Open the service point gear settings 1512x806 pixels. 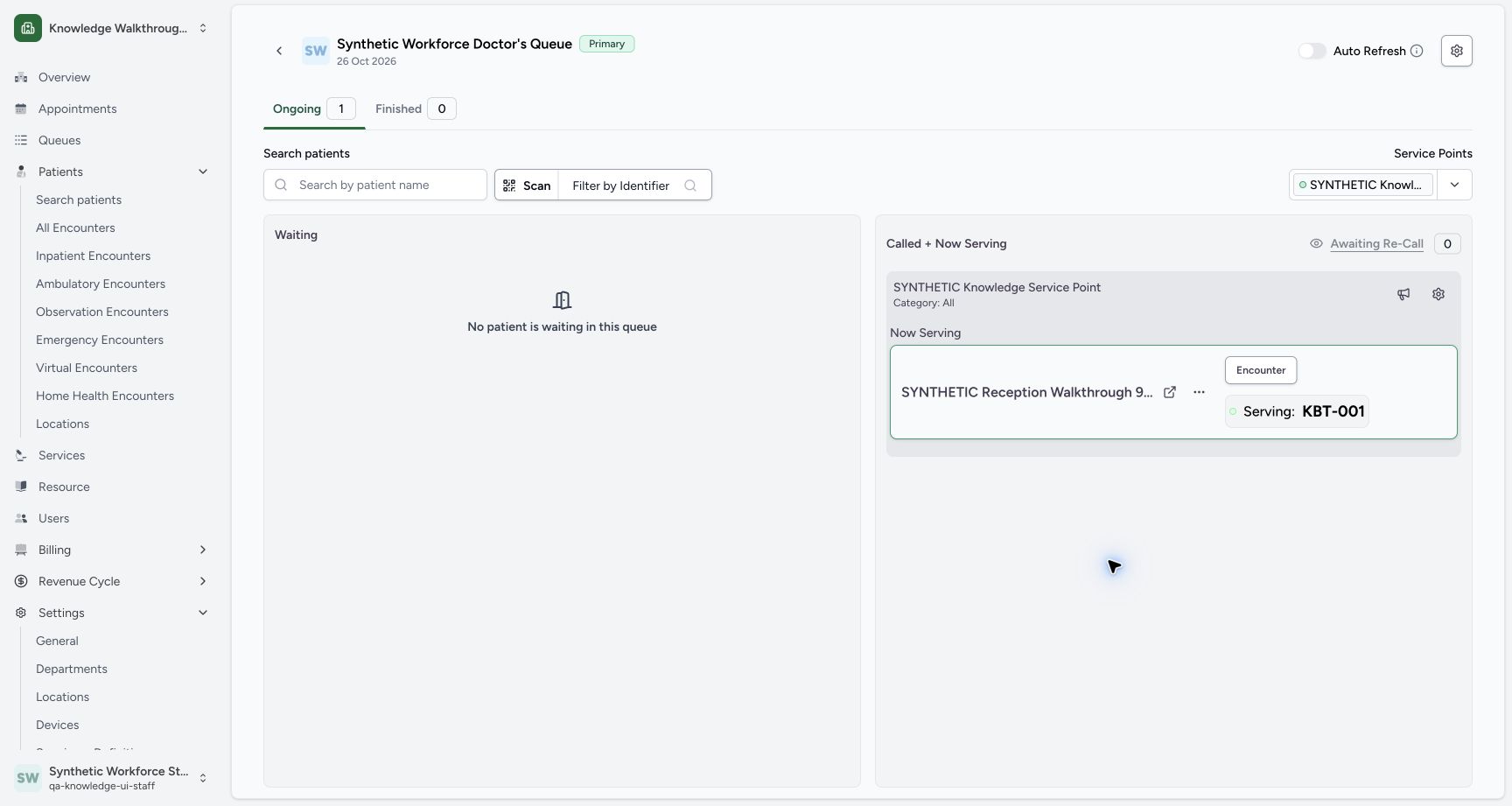coord(1438,294)
